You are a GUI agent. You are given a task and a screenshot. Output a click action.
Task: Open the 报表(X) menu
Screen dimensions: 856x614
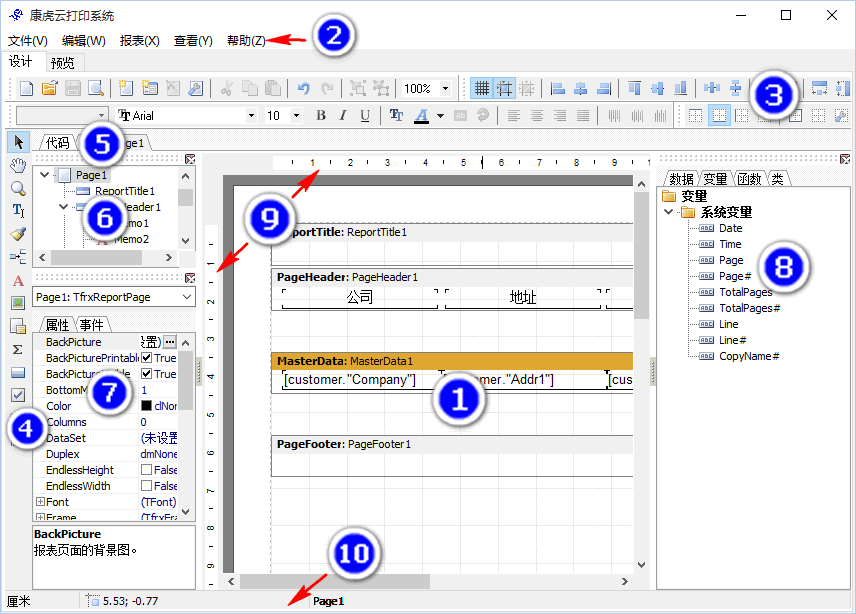pyautogui.click(x=139, y=41)
